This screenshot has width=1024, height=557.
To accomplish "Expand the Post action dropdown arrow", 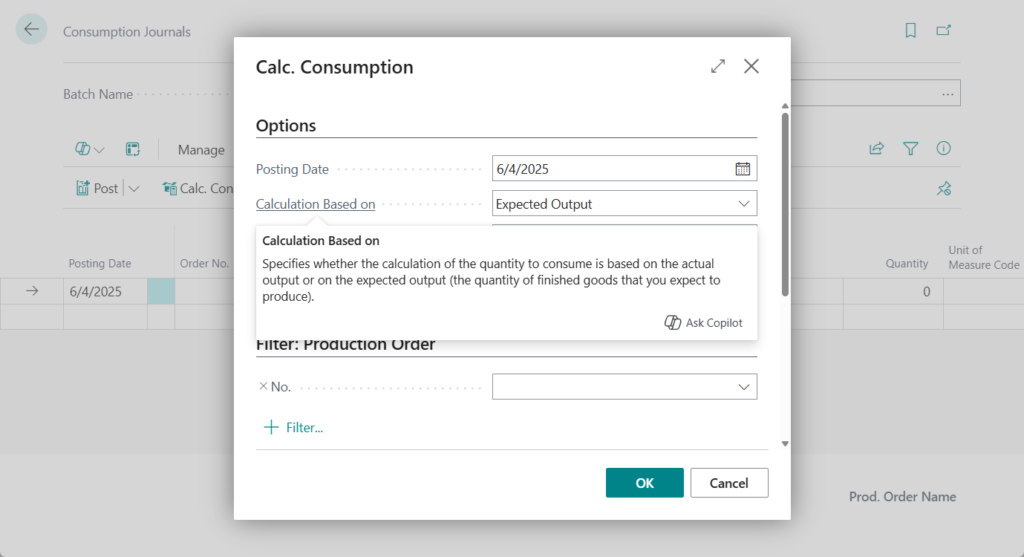I will tap(136, 188).
